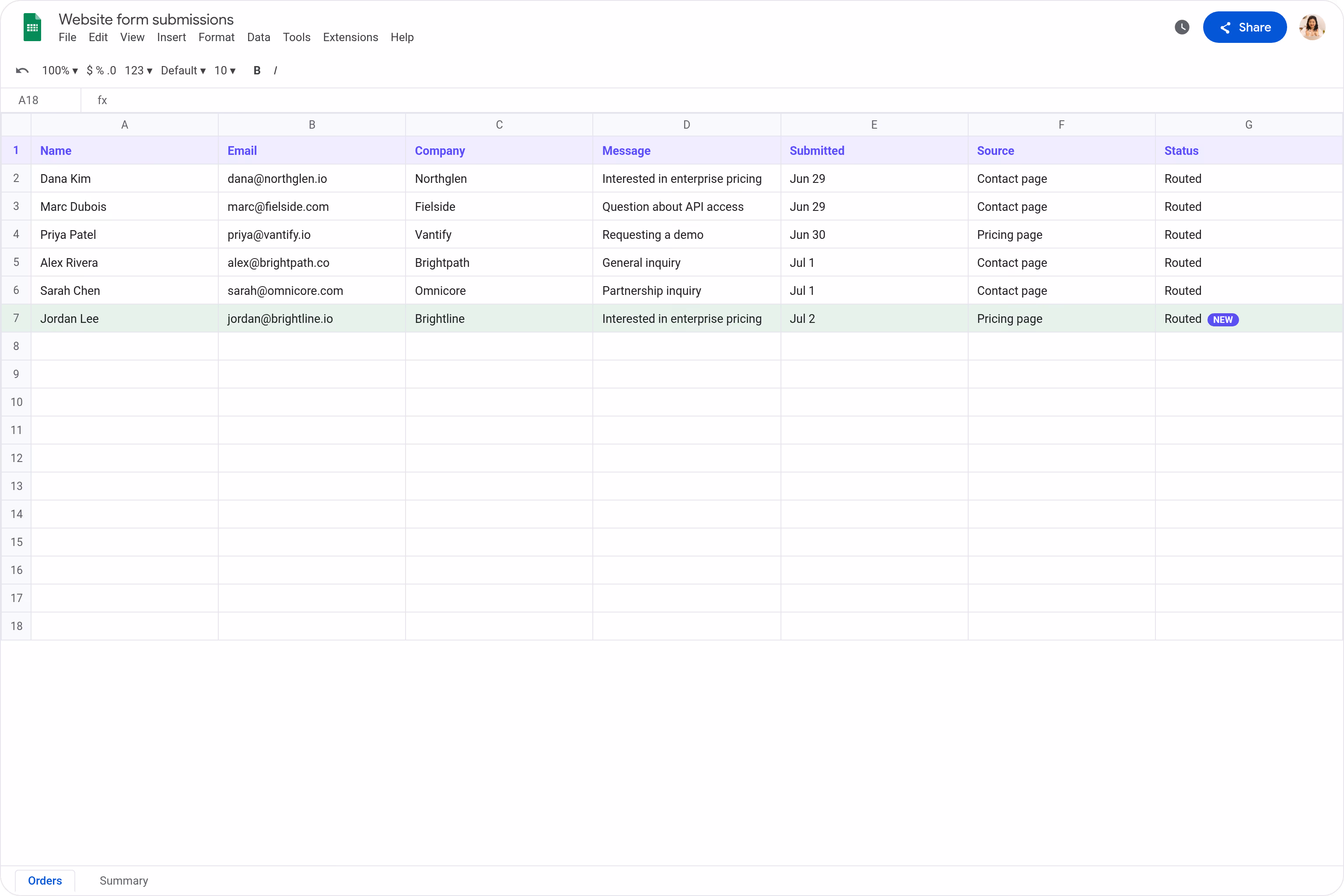
Task: Open the Edit menu
Action: (x=98, y=37)
